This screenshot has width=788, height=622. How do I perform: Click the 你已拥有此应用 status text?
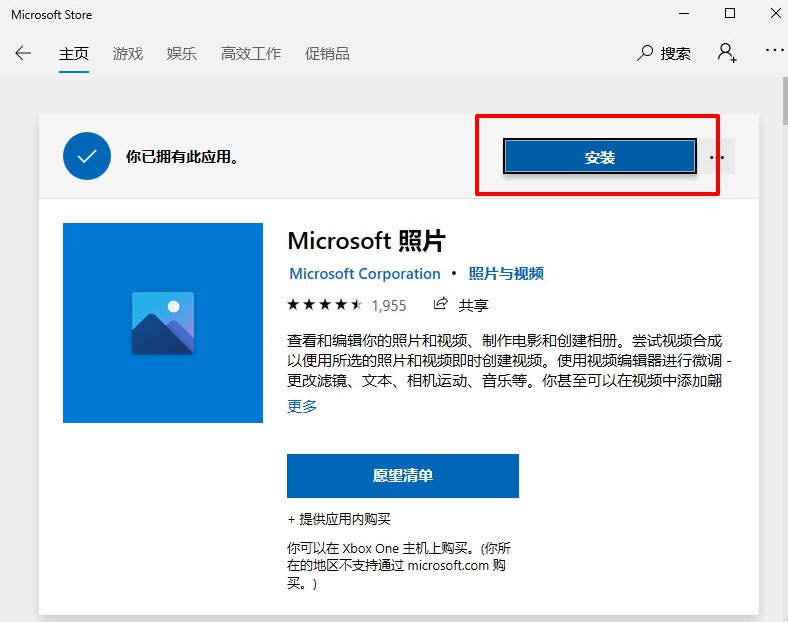point(182,157)
